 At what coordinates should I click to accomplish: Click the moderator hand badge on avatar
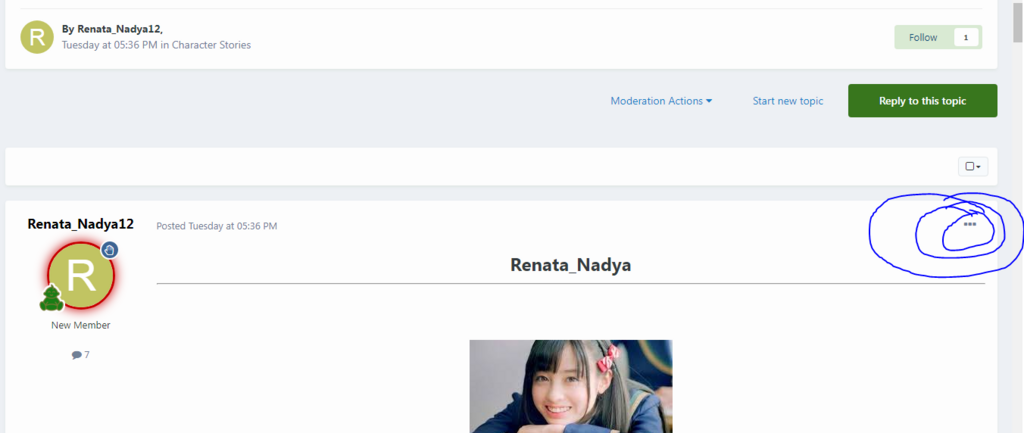[109, 249]
